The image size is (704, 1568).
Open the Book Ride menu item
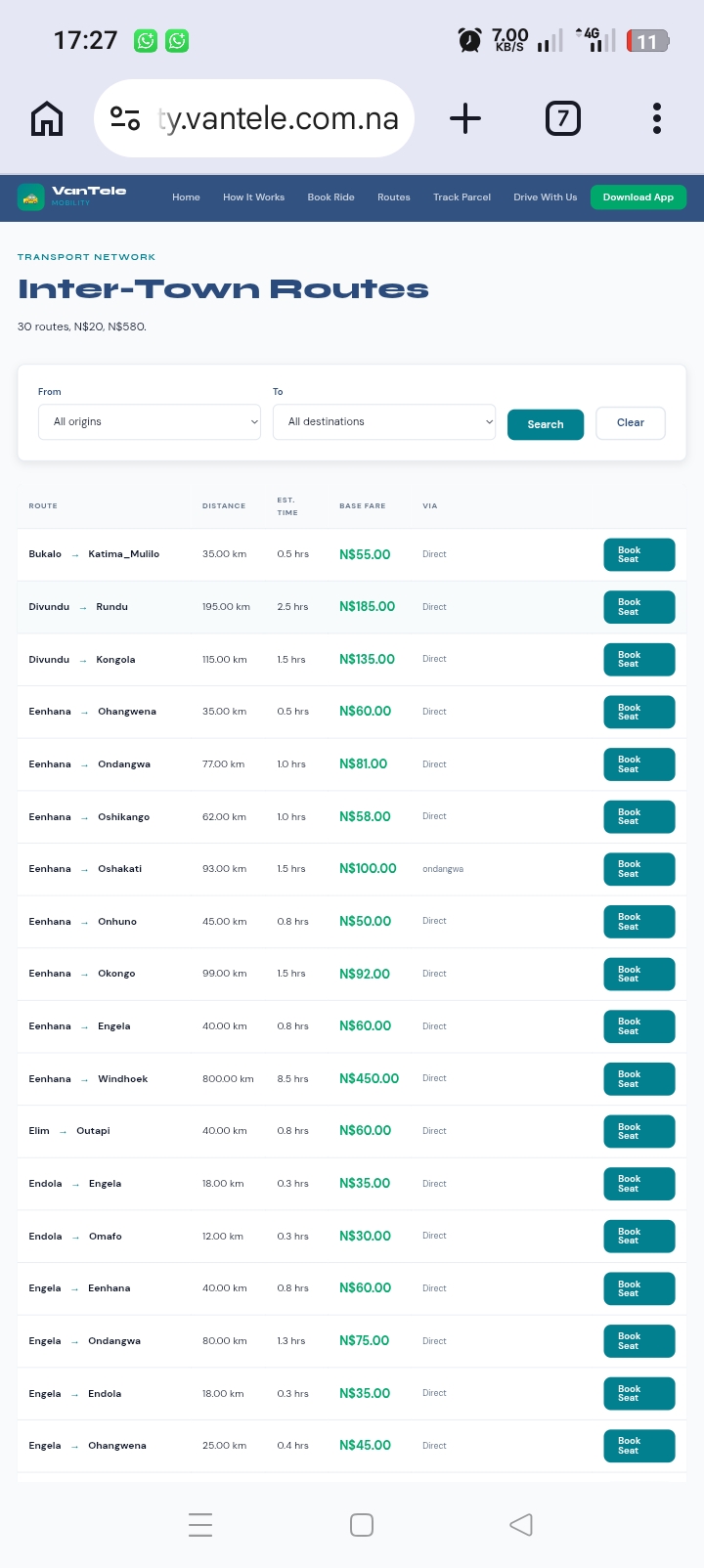(330, 197)
